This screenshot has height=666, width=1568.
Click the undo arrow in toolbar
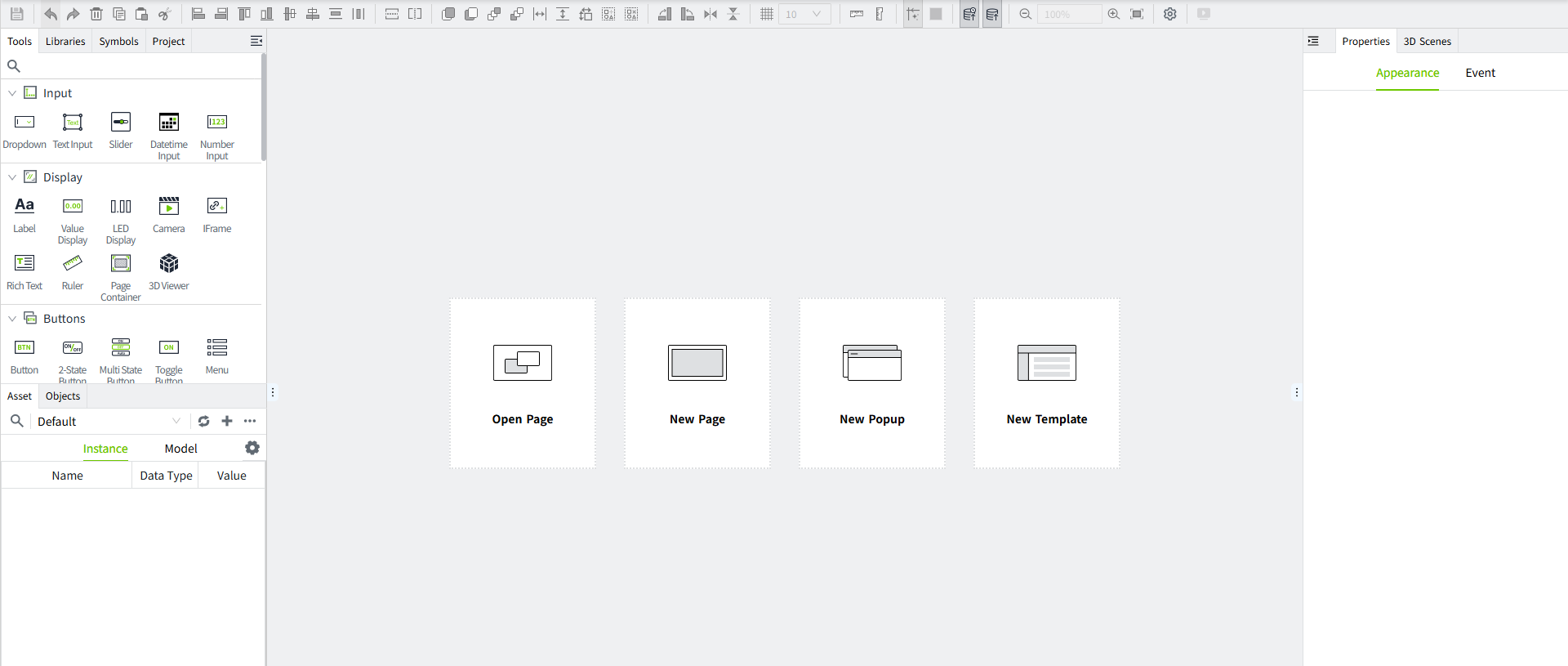pyautogui.click(x=51, y=14)
